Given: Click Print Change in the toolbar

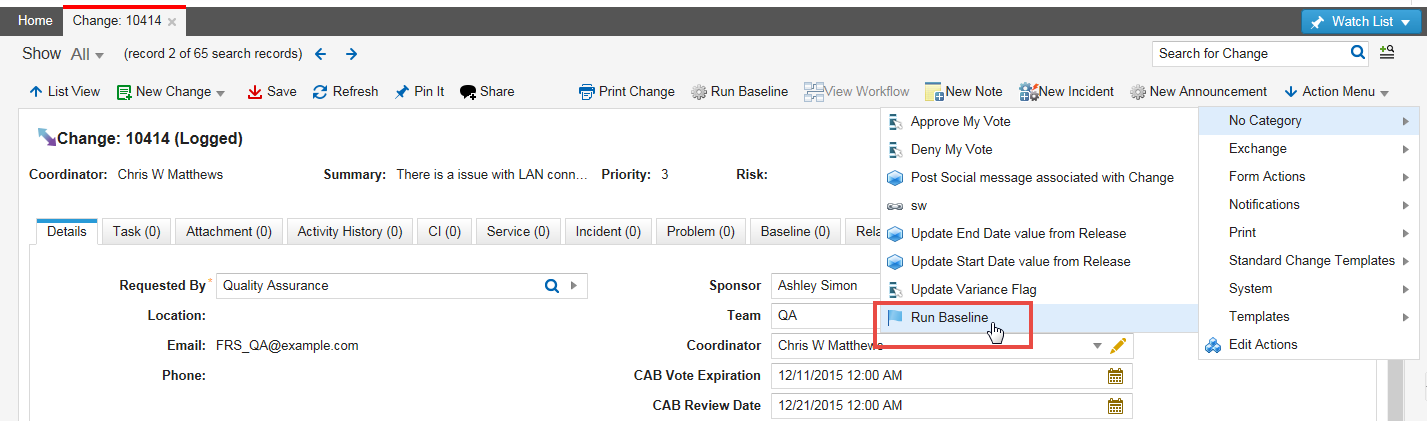Looking at the screenshot, I should 627,92.
